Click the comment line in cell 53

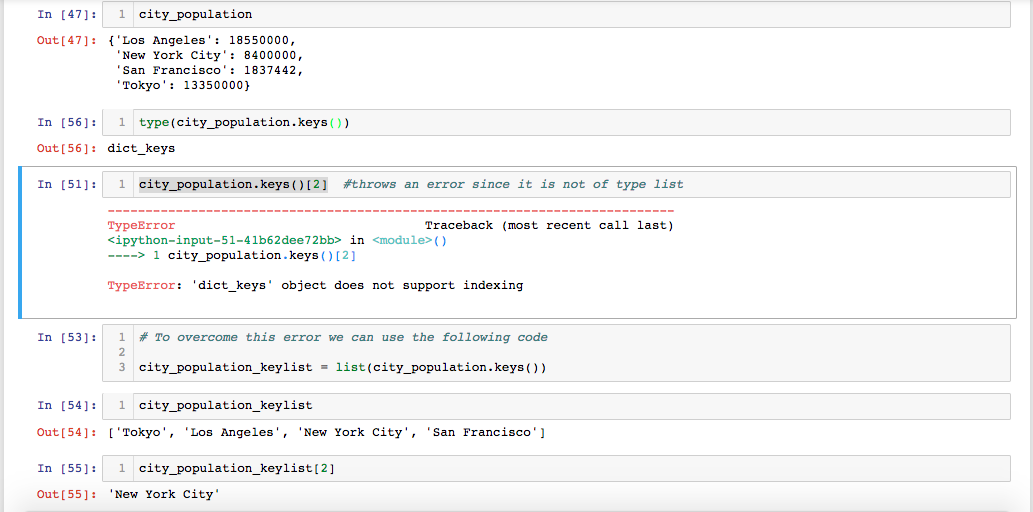(343, 337)
